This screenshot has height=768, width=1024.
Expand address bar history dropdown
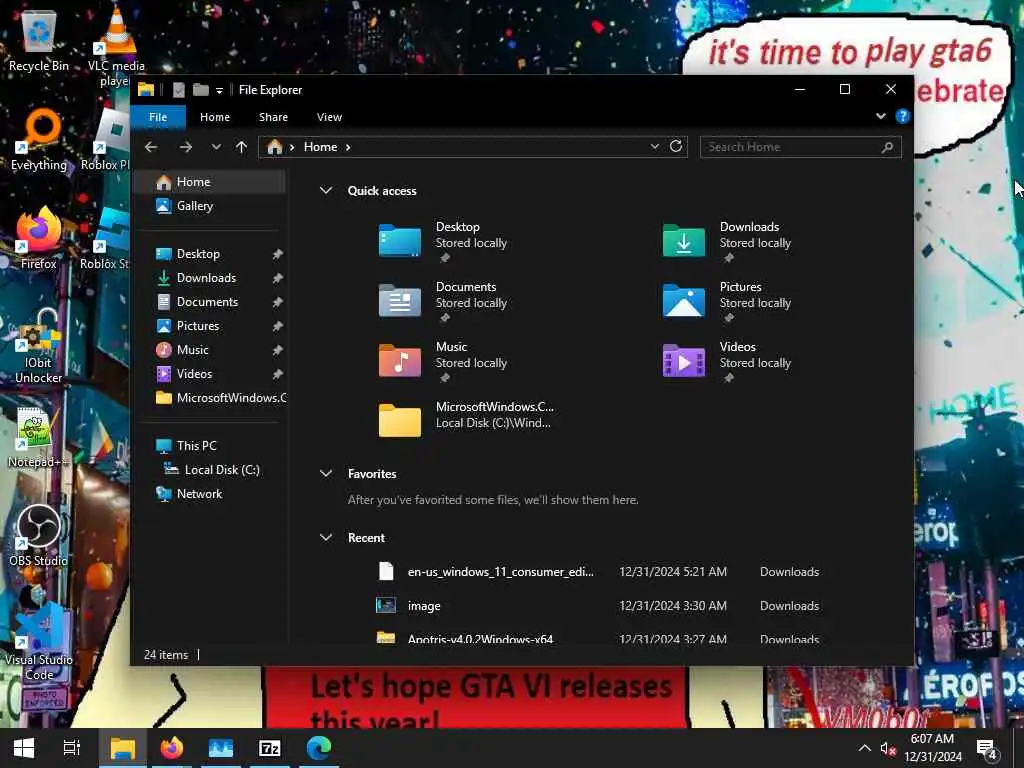[654, 147]
